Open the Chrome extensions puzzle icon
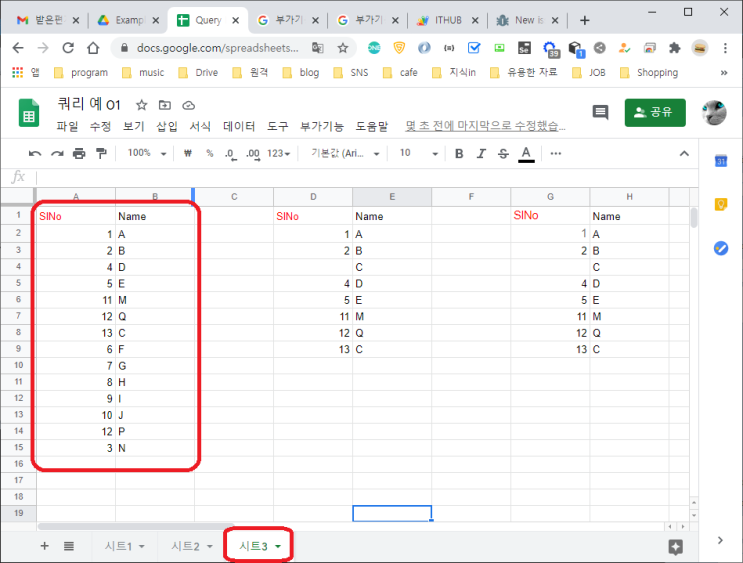This screenshot has width=743, height=563. (674, 48)
